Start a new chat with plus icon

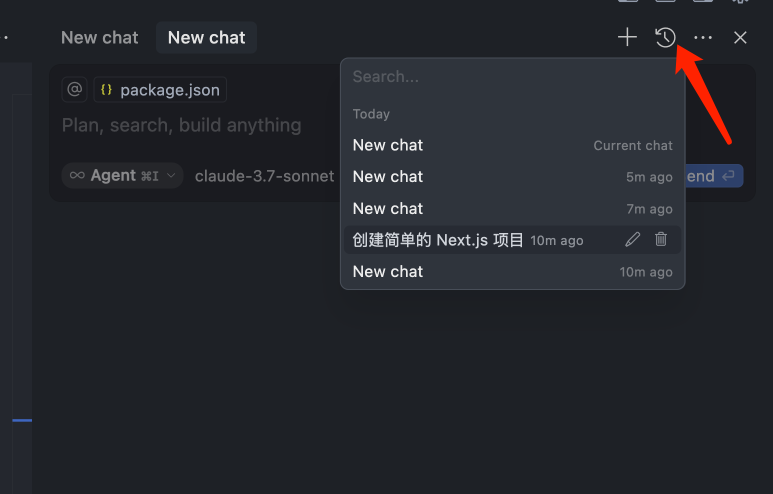(x=627, y=38)
